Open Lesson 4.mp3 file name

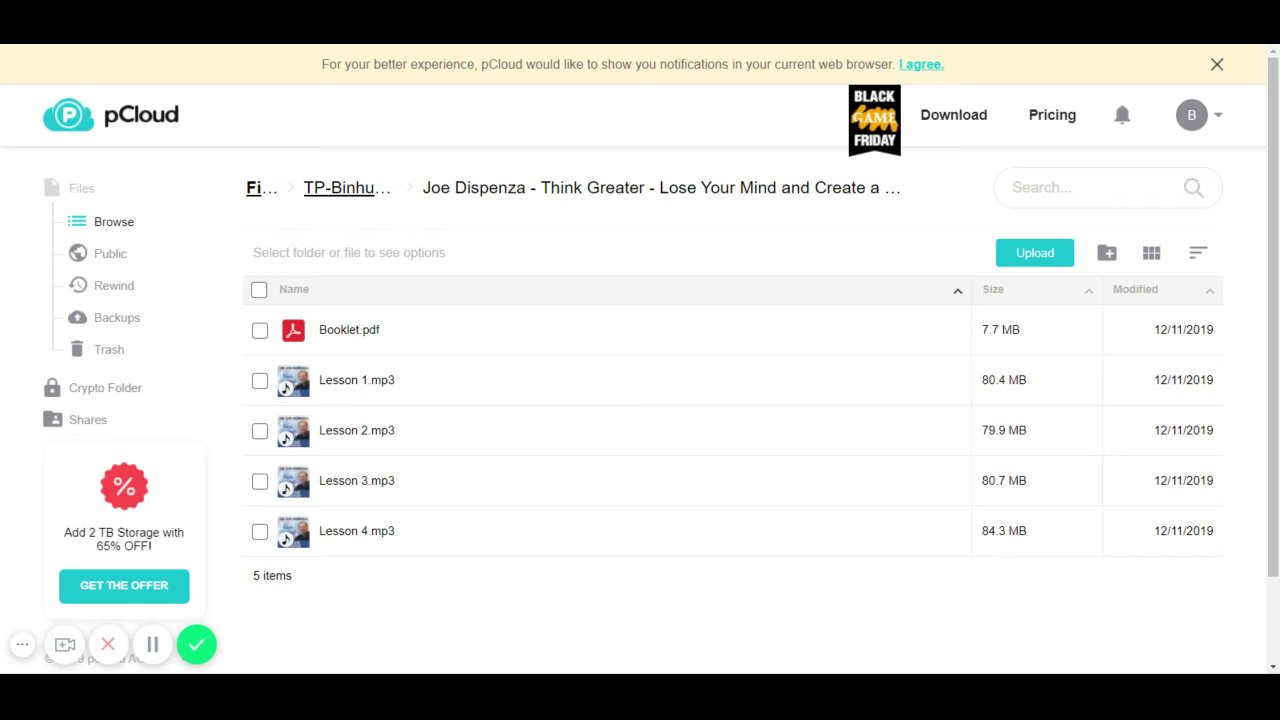tap(357, 531)
